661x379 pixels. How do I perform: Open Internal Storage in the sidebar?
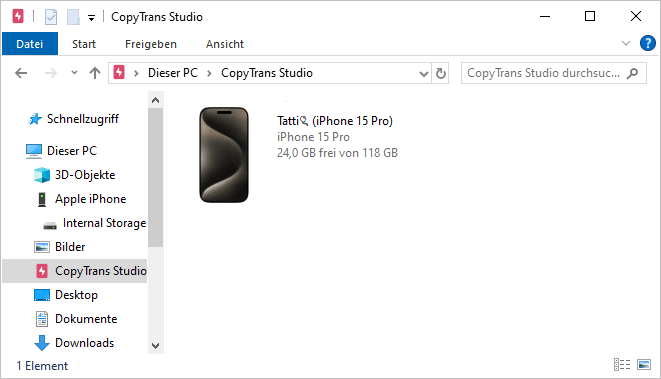click(105, 223)
